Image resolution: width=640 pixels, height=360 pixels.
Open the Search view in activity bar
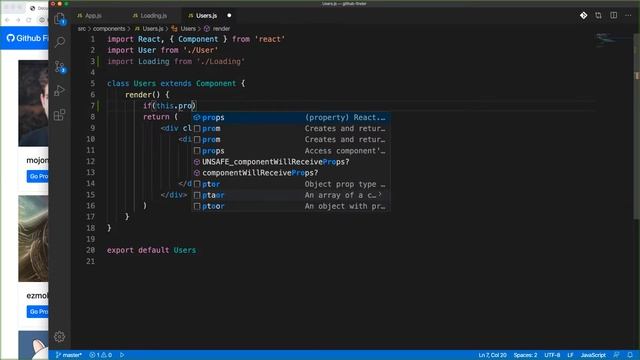click(x=60, y=42)
